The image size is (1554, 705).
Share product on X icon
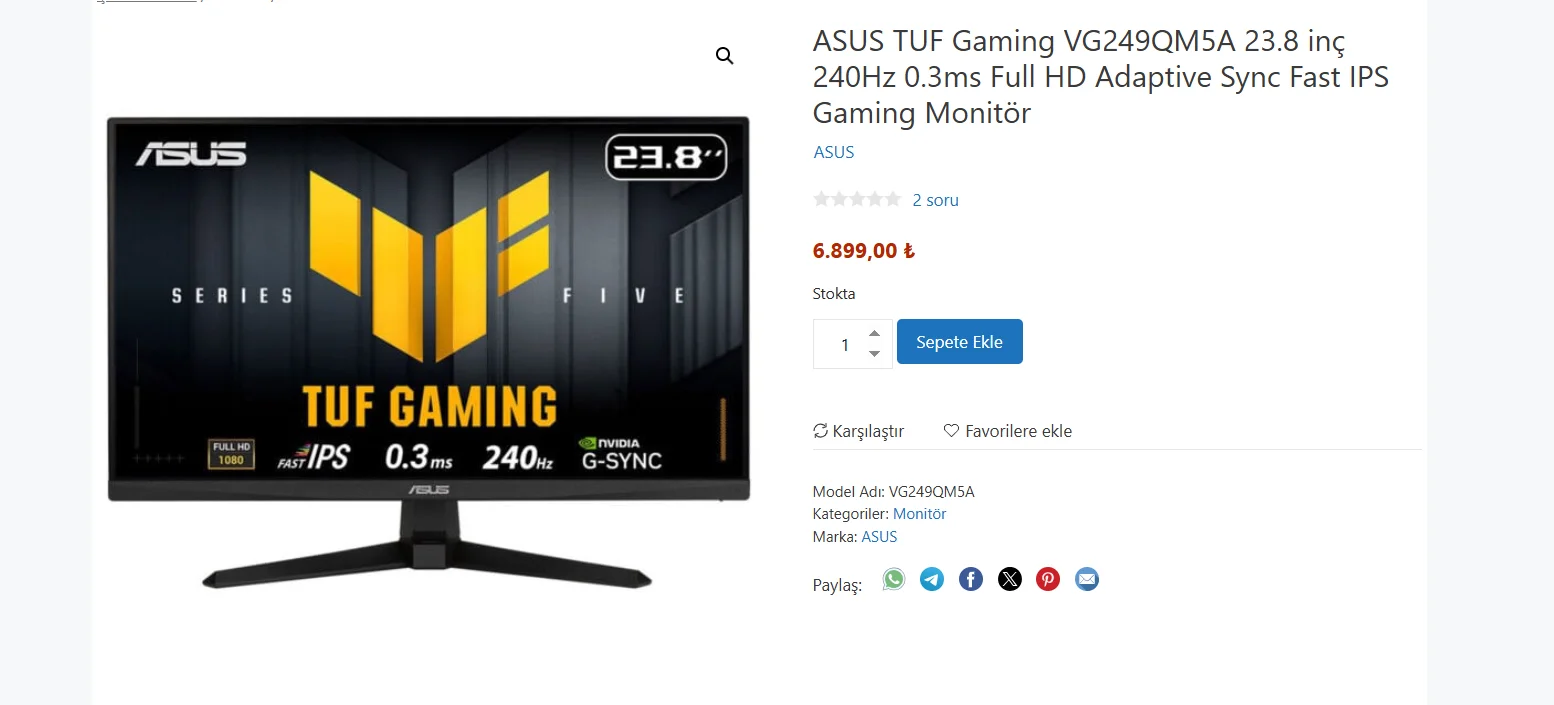click(1010, 579)
